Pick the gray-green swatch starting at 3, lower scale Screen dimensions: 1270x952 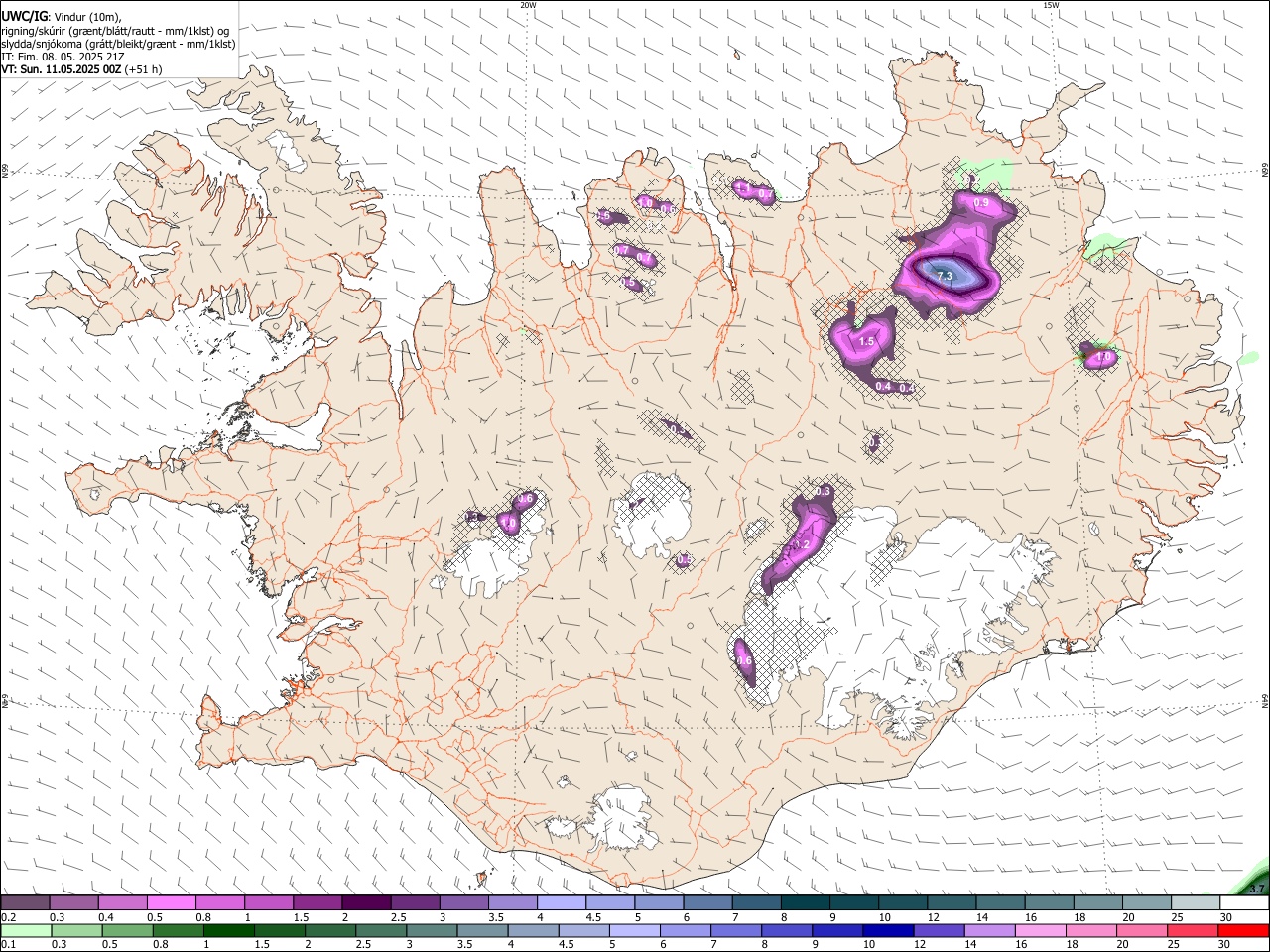[431, 930]
